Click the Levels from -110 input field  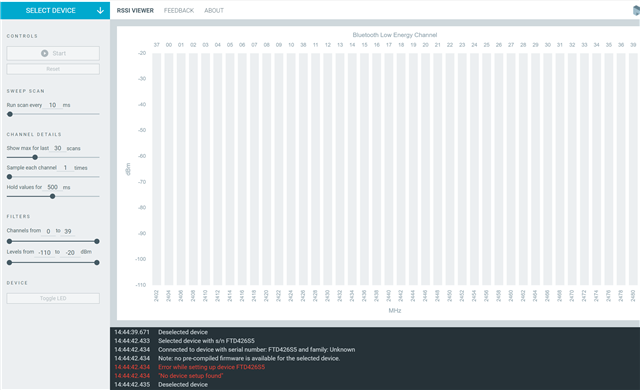(x=44, y=253)
